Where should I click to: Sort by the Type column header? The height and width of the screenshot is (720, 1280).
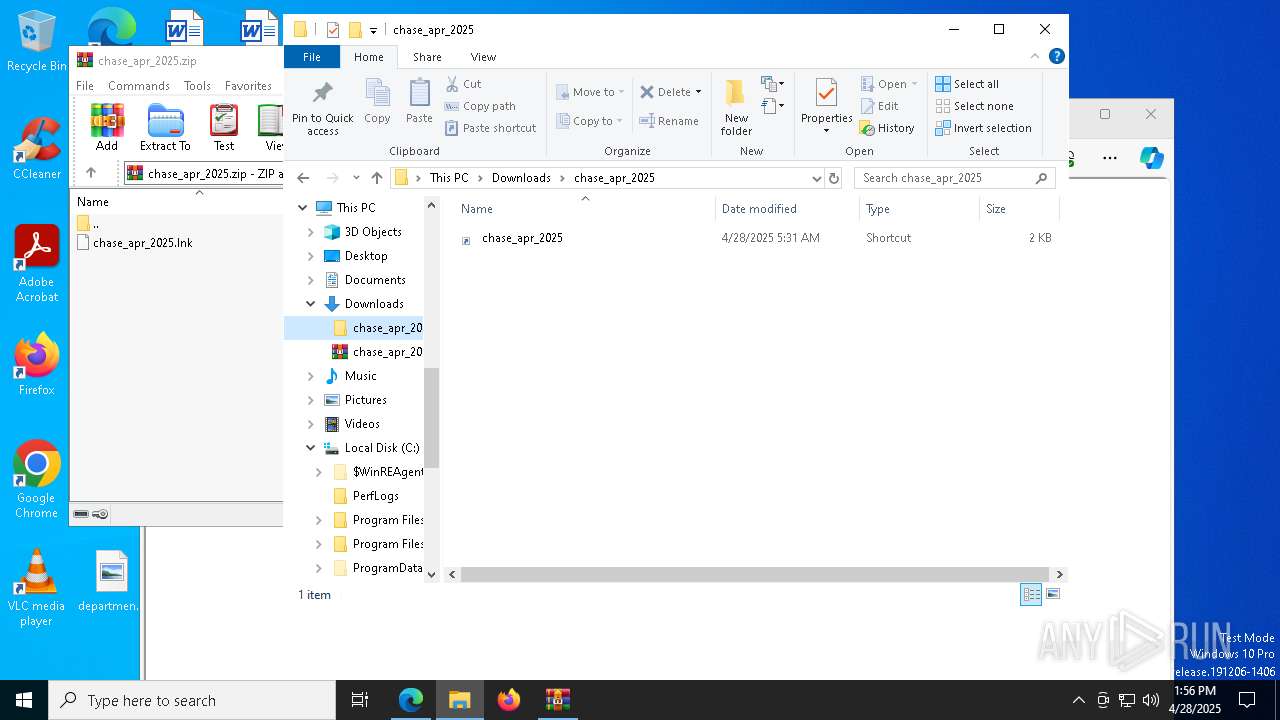919,209
